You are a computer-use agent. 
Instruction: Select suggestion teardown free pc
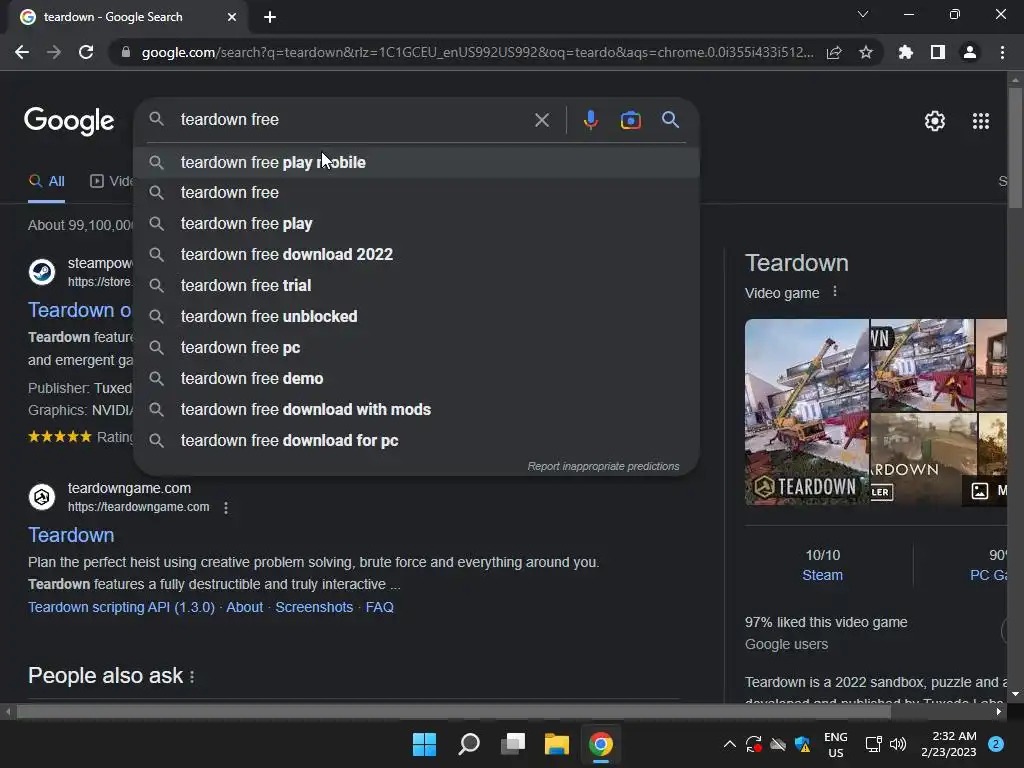point(417,347)
